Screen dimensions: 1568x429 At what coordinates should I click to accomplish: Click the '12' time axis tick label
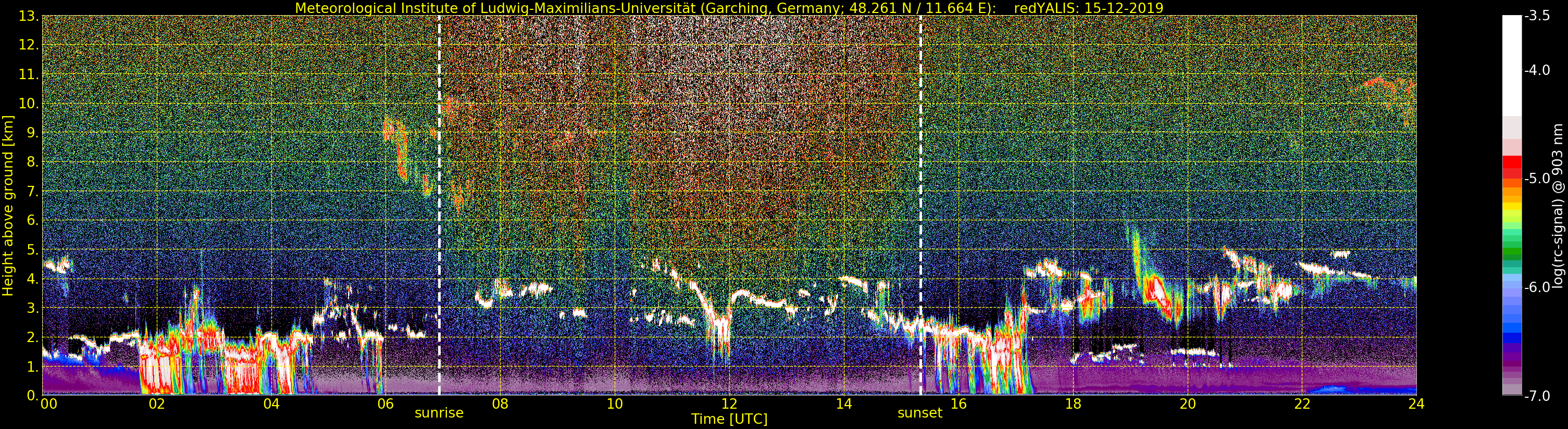click(729, 403)
